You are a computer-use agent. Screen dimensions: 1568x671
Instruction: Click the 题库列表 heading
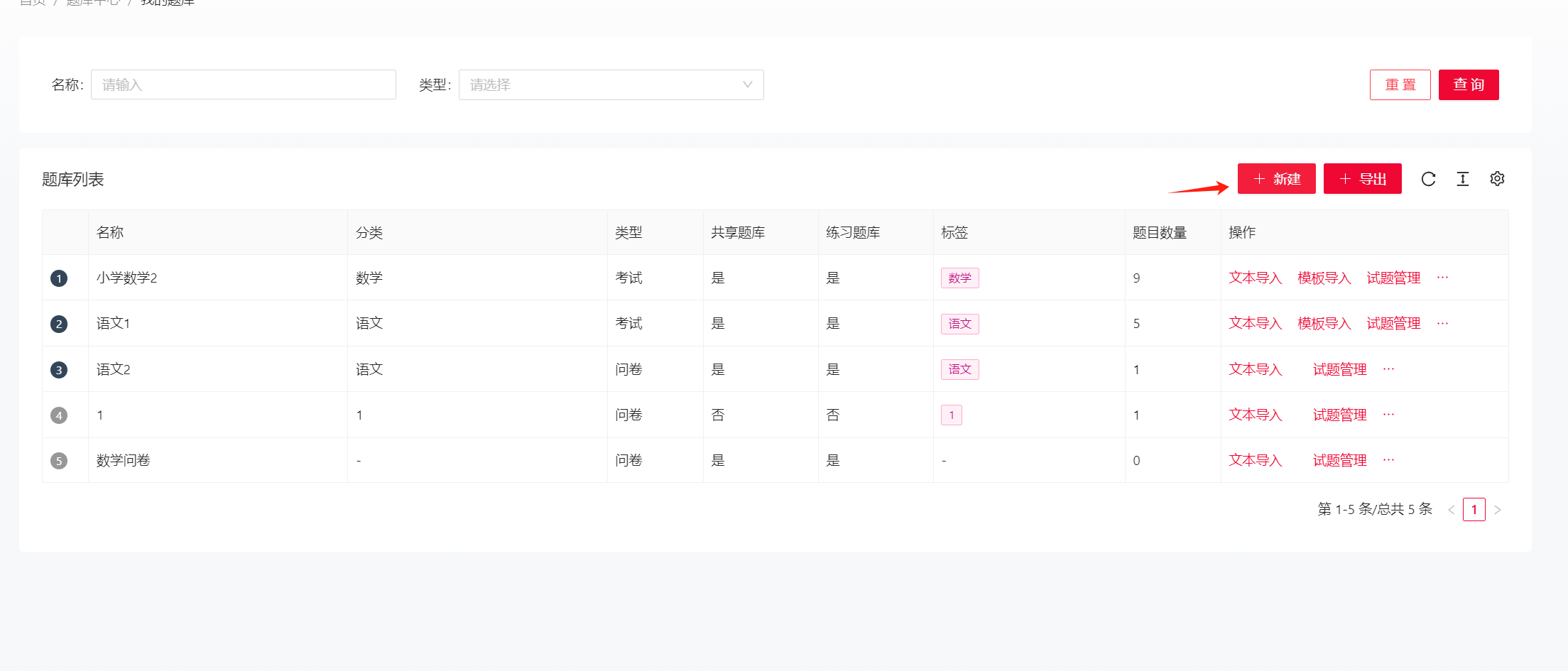73,179
